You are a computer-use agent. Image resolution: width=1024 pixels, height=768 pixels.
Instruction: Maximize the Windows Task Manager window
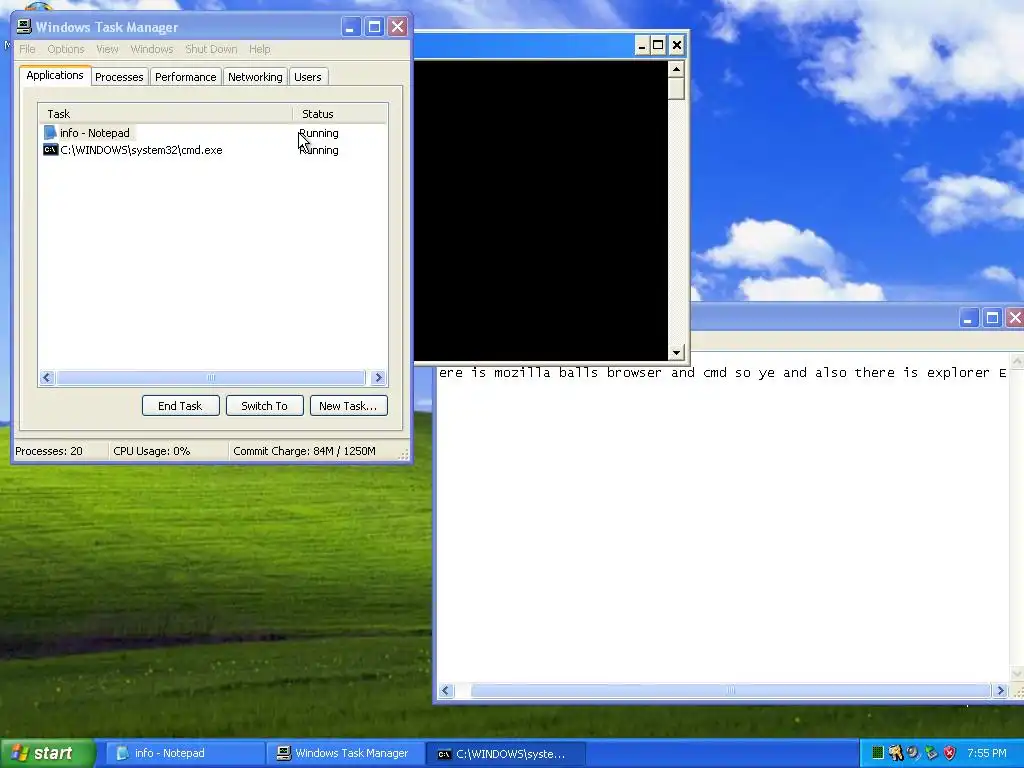374,27
